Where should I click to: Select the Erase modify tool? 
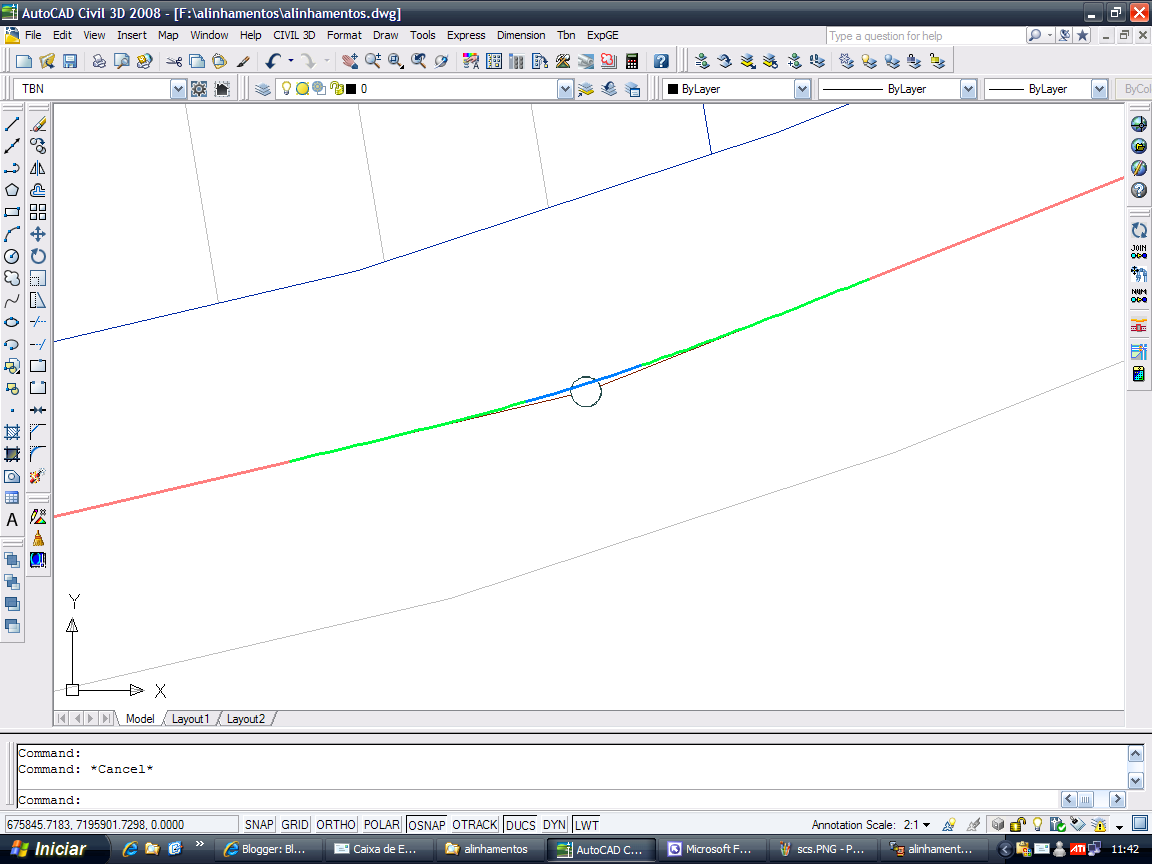point(38,124)
